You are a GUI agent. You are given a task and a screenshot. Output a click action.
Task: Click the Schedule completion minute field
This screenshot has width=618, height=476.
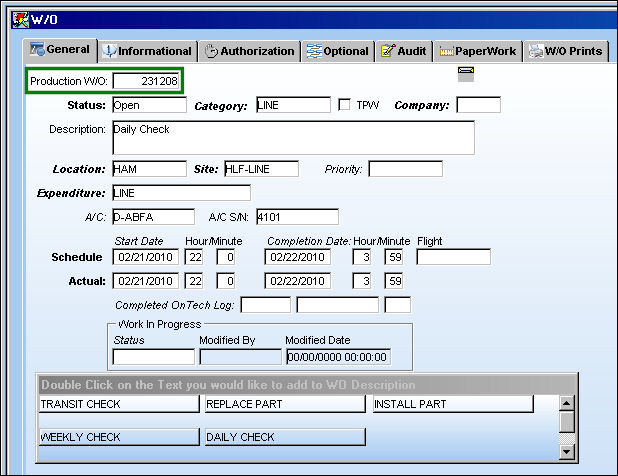click(394, 257)
